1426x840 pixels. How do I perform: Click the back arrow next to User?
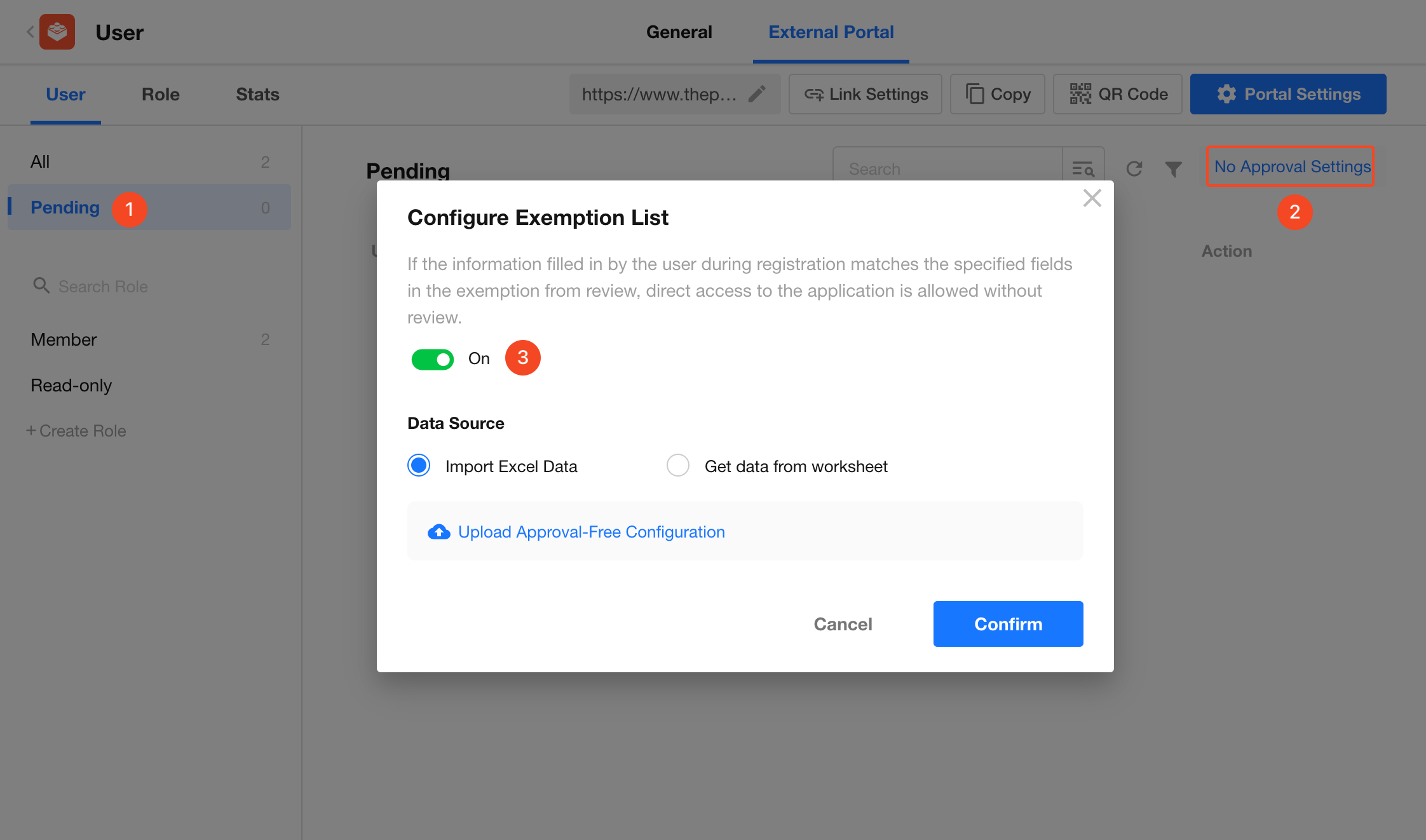coord(30,32)
